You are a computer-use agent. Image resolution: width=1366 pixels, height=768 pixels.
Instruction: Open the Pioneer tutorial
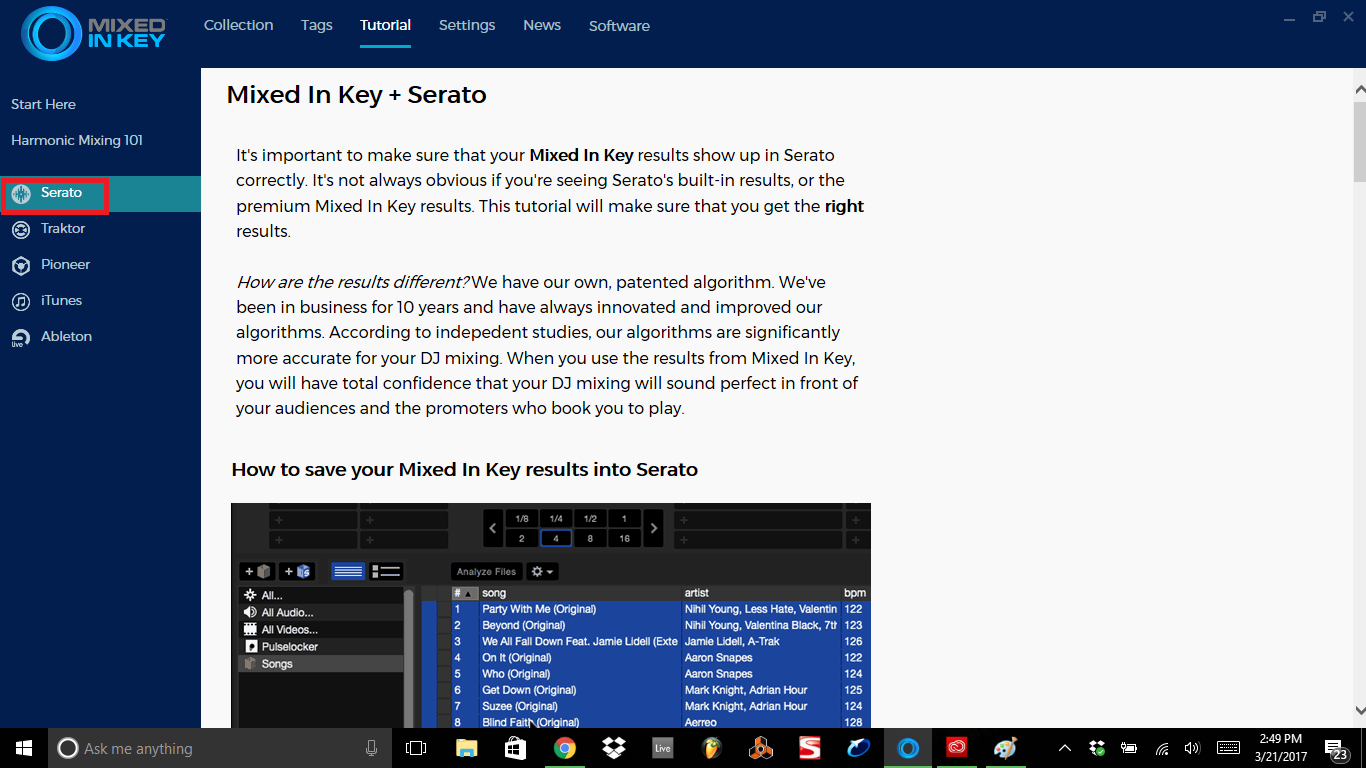(x=65, y=264)
